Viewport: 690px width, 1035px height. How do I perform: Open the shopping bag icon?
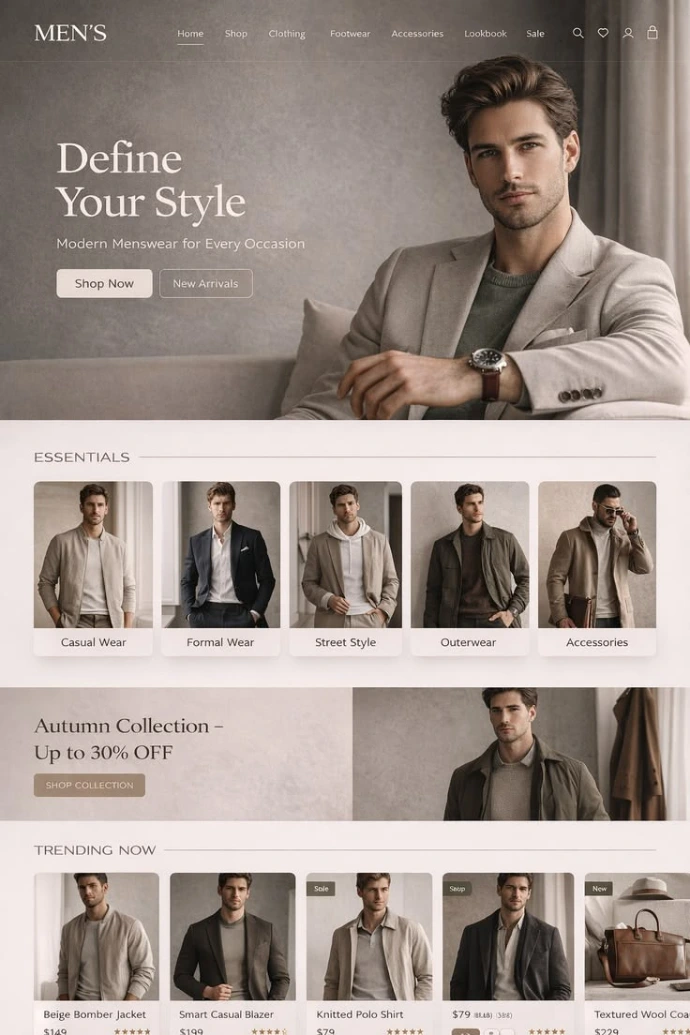[x=652, y=32]
